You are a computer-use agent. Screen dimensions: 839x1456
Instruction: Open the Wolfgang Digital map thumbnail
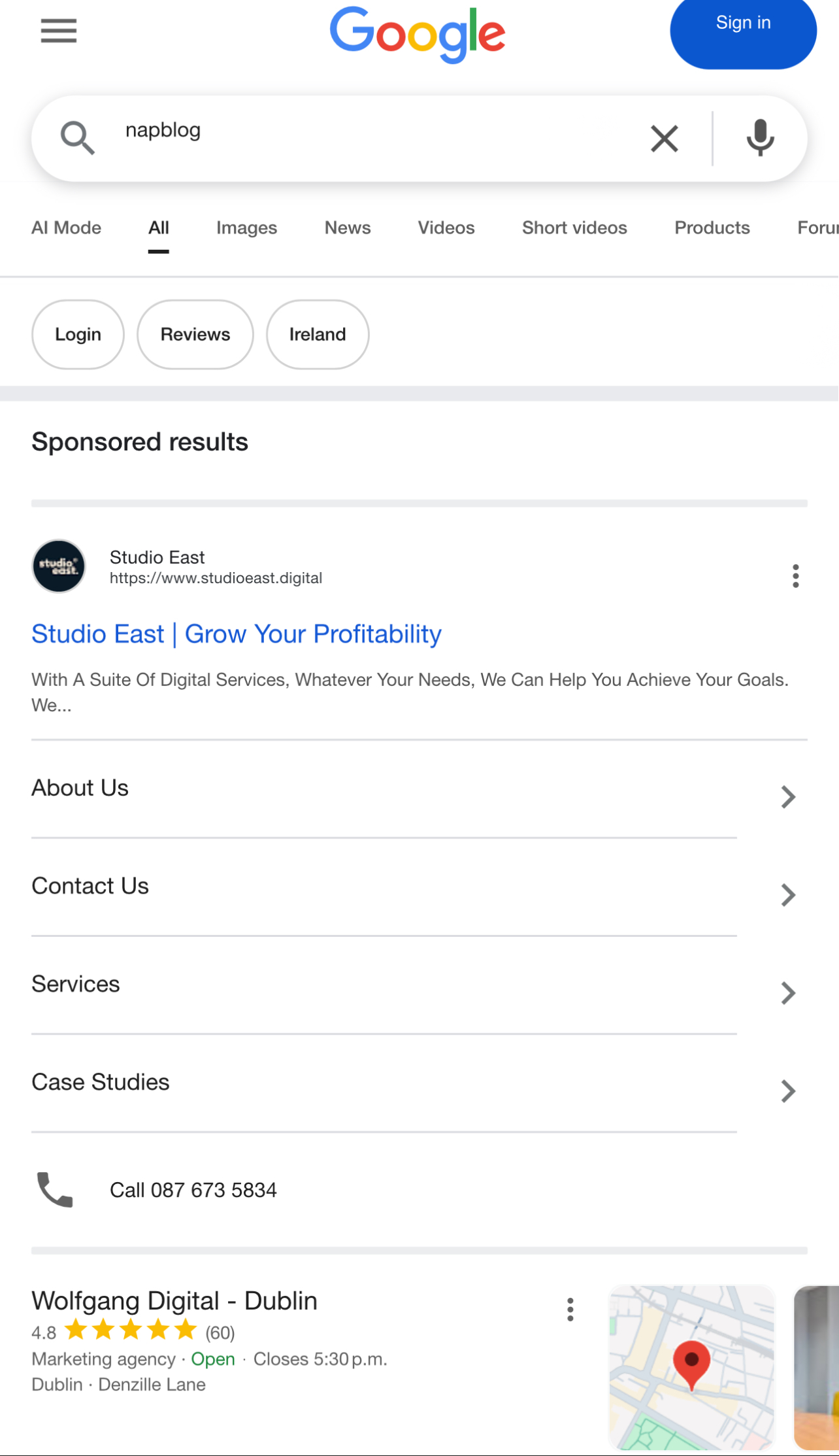[691, 1367]
